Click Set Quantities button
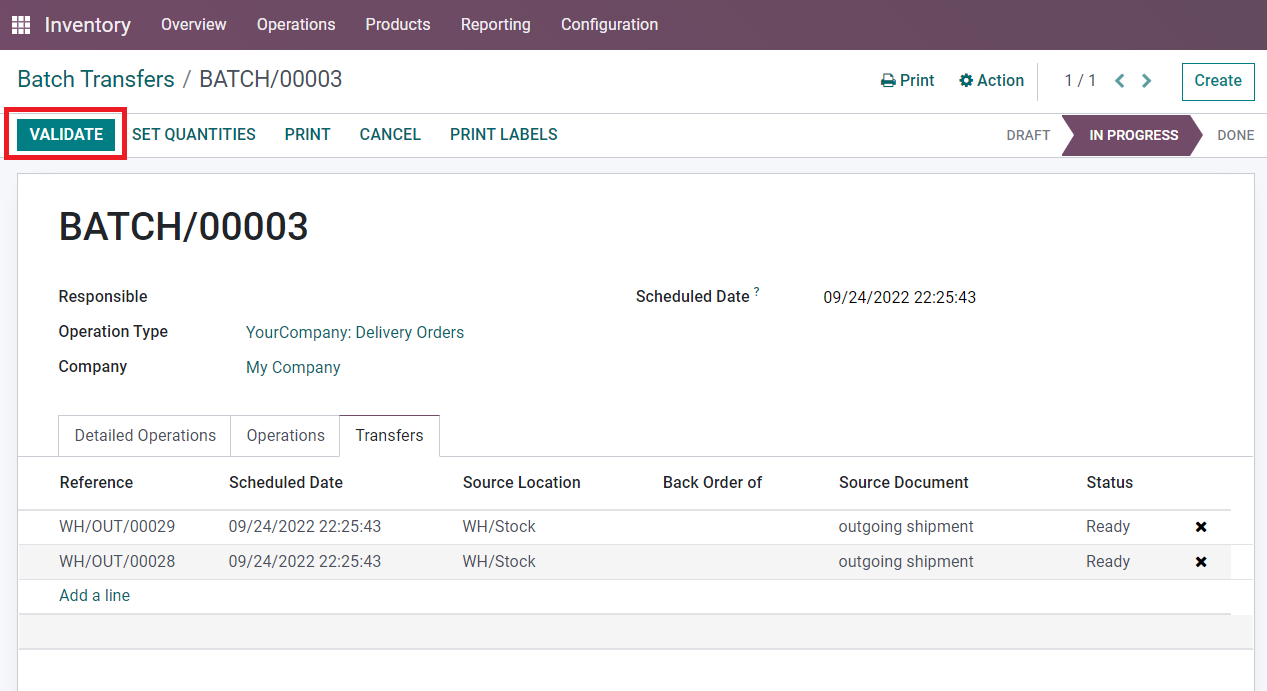Screen dimensions: 1267x691 pyautogui.click(x=194, y=135)
